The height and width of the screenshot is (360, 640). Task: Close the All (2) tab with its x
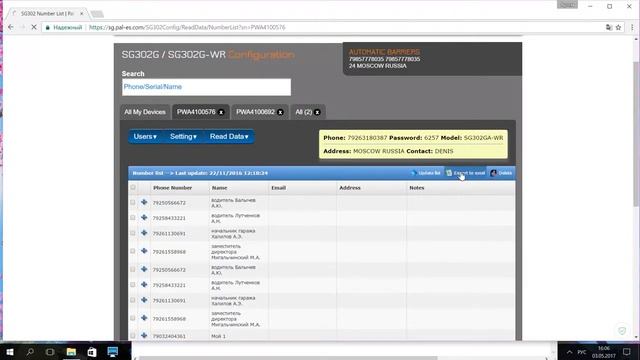coord(317,112)
